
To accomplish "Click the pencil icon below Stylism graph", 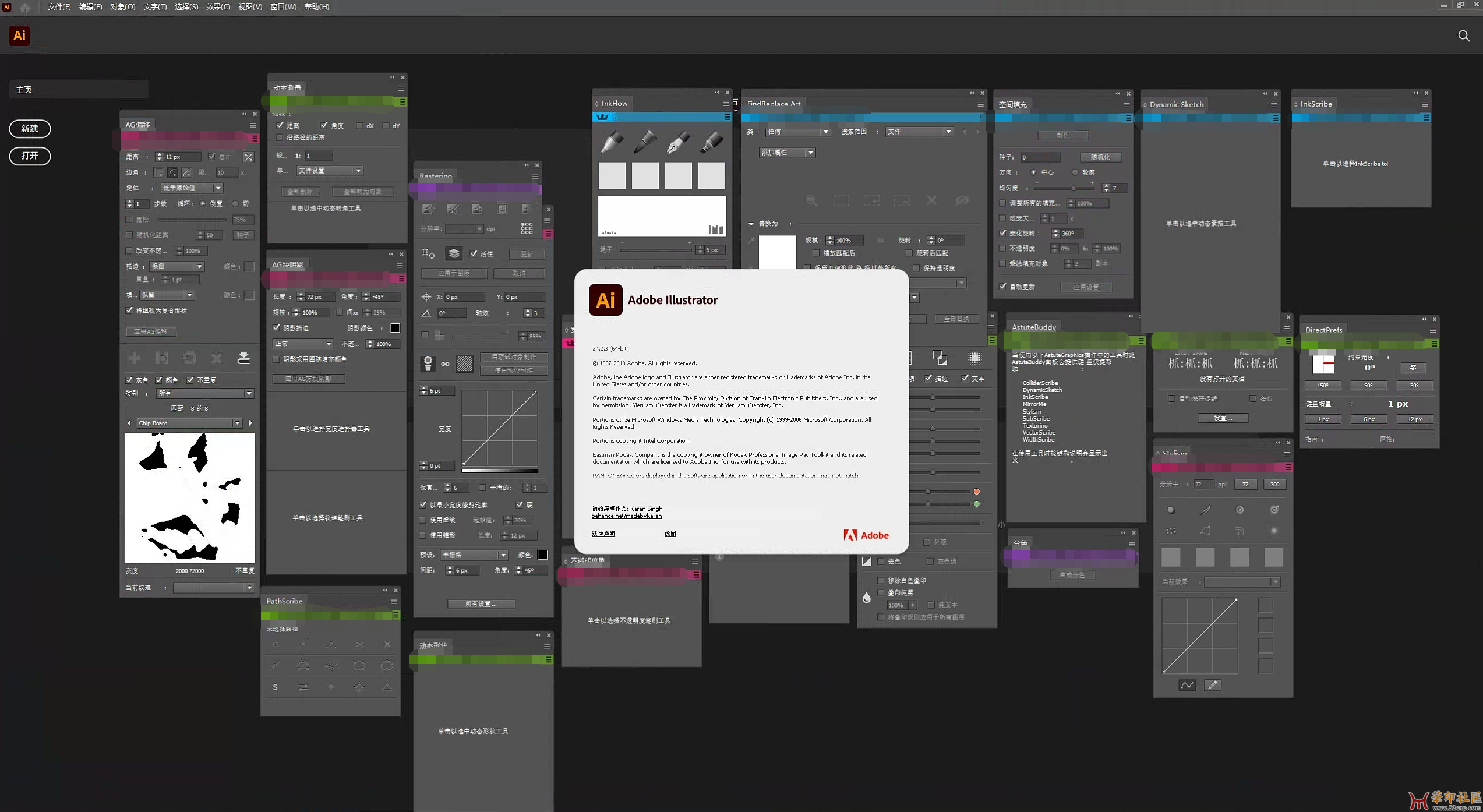I will coord(1212,685).
